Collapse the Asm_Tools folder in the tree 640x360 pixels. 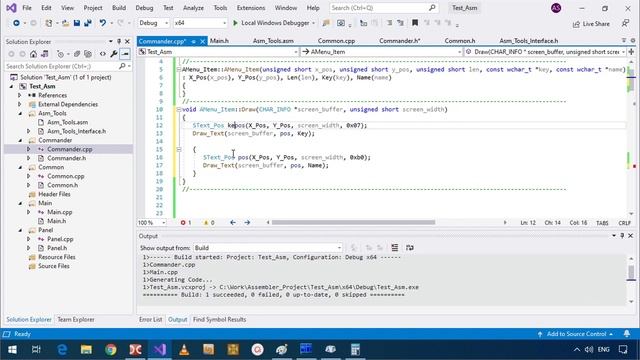coord(20,113)
